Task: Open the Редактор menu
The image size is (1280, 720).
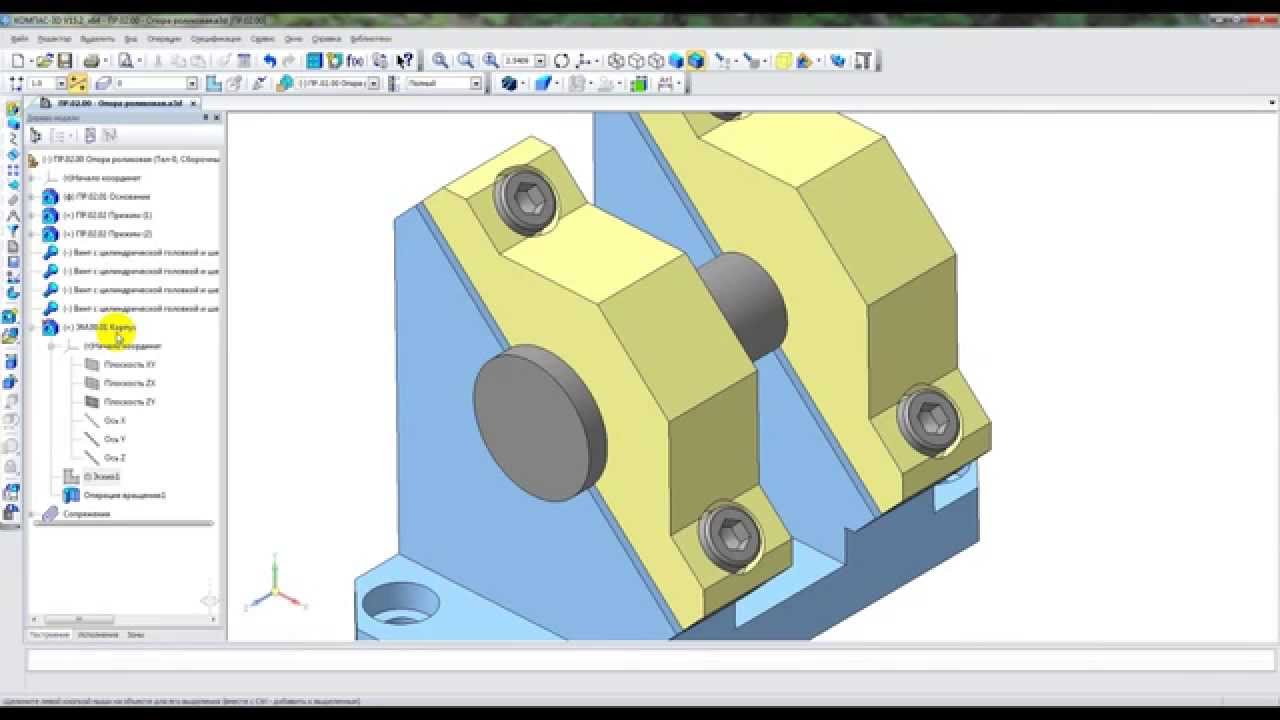Action: (54, 39)
